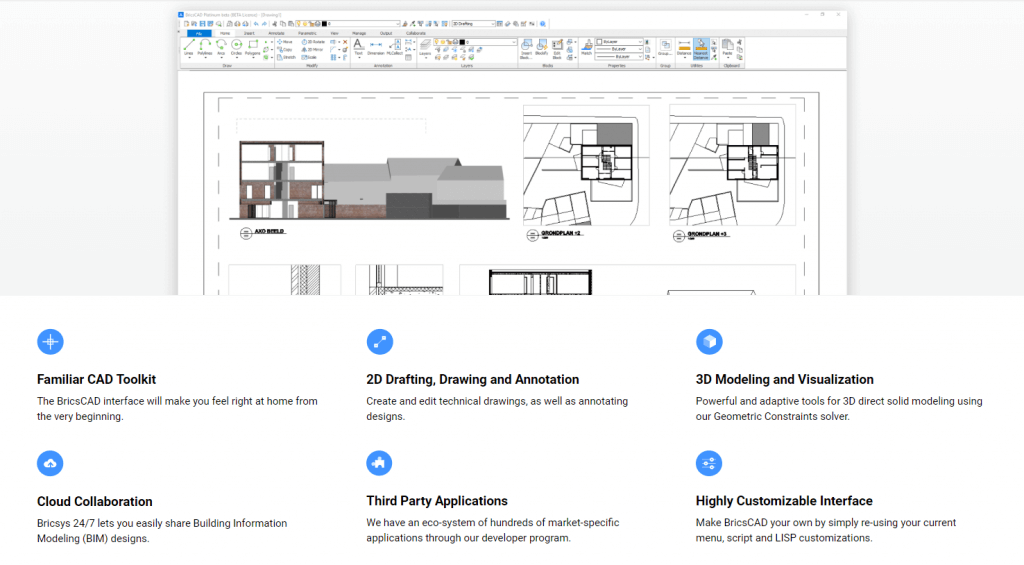Select the Dimension tool

pos(376,47)
